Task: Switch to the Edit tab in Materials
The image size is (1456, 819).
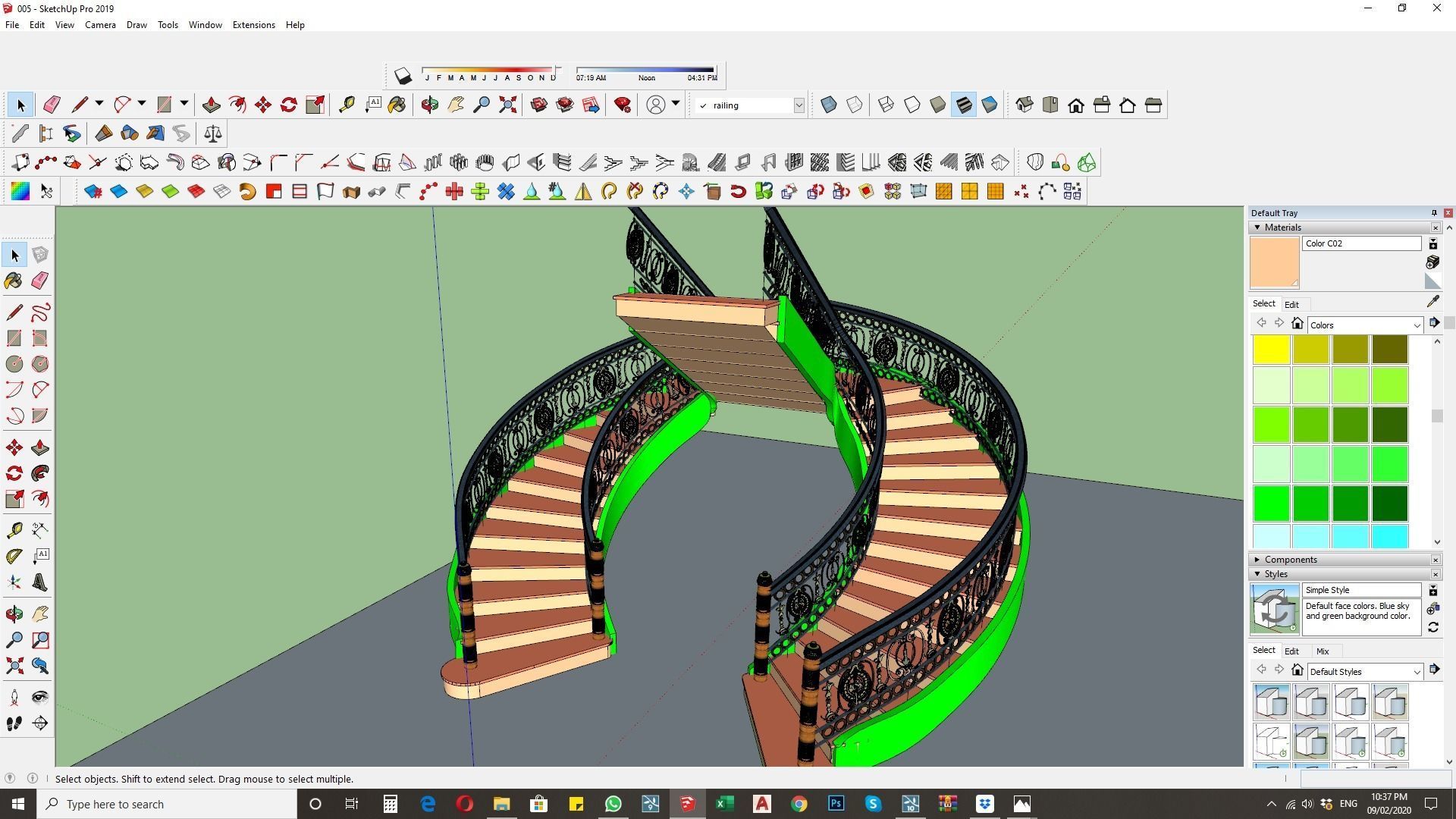Action: [1292, 303]
